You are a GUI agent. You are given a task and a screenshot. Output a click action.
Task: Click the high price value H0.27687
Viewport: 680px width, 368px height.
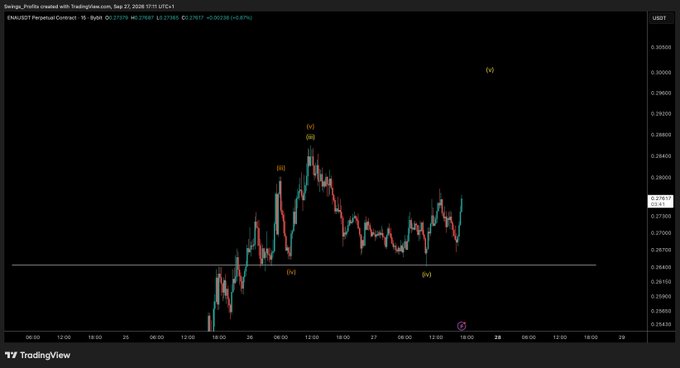pos(143,18)
